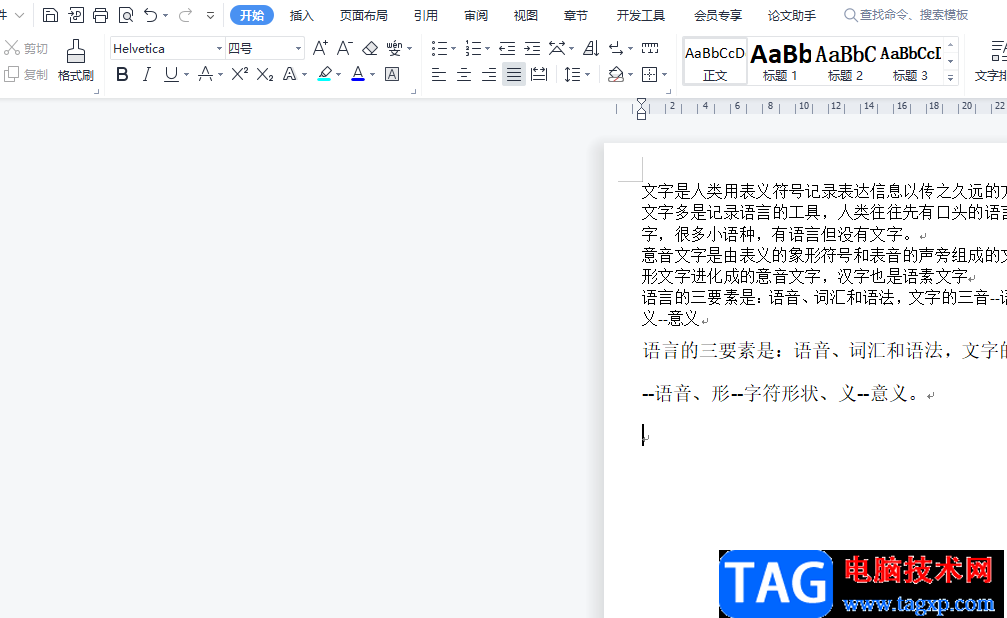Open the 章节 tab
1007x618 pixels.
575,15
